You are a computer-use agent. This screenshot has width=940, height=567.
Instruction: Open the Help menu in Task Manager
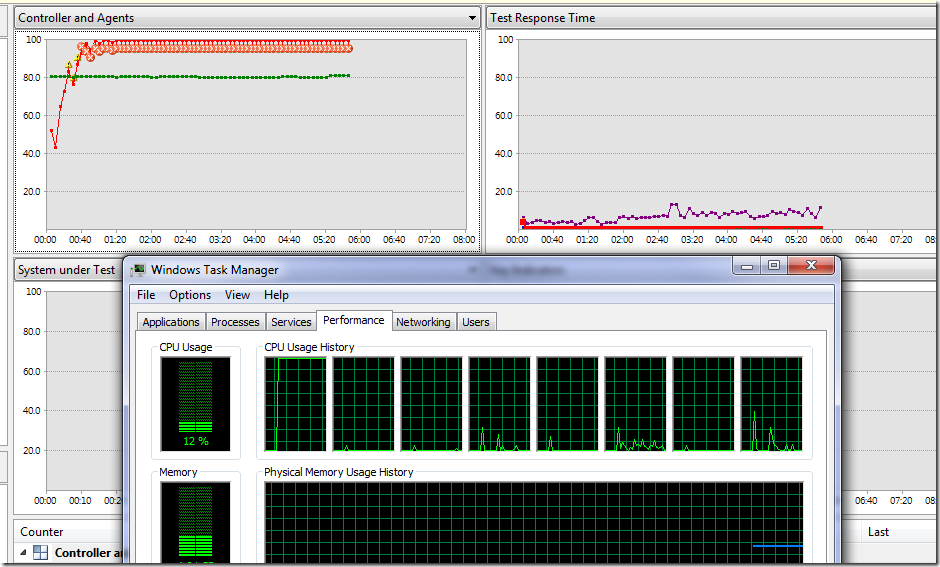coord(276,295)
